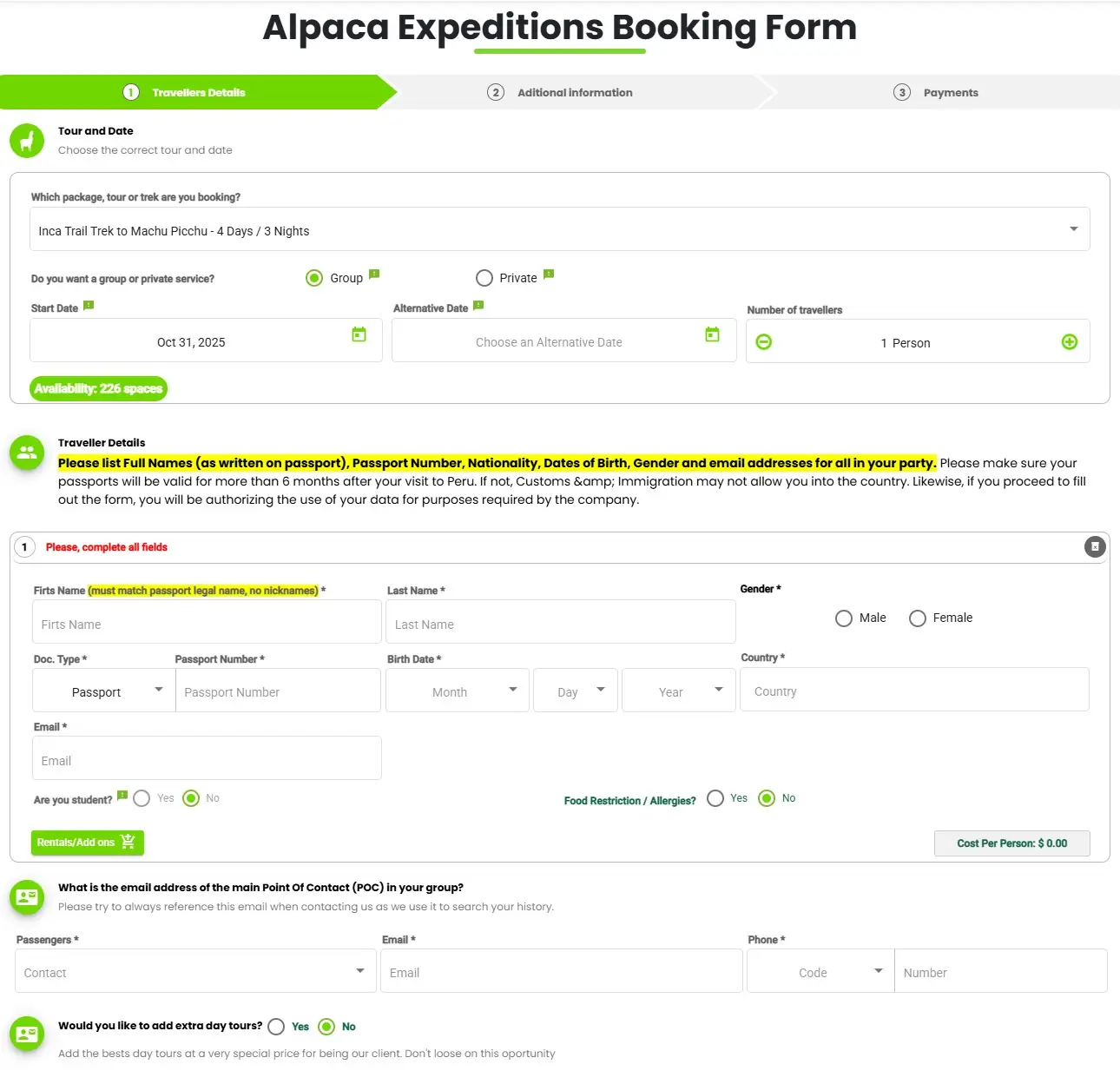Select No for extra day tours
1120x1071 pixels.
pos(326,1027)
